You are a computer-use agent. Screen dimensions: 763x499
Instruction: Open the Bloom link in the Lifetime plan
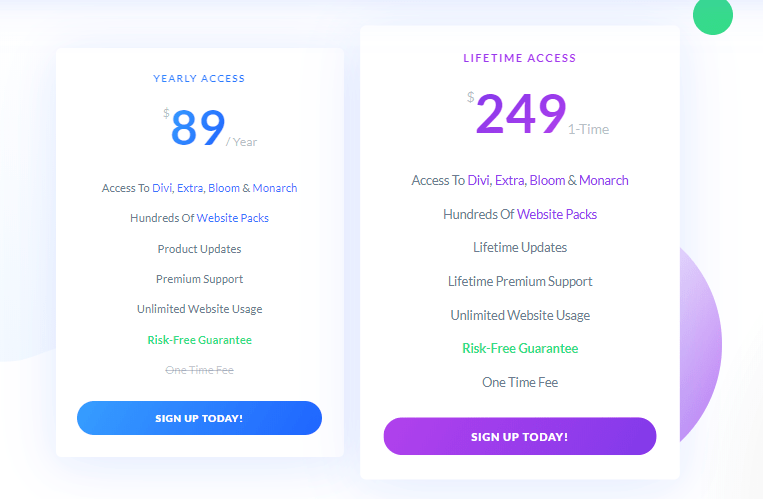tap(547, 181)
